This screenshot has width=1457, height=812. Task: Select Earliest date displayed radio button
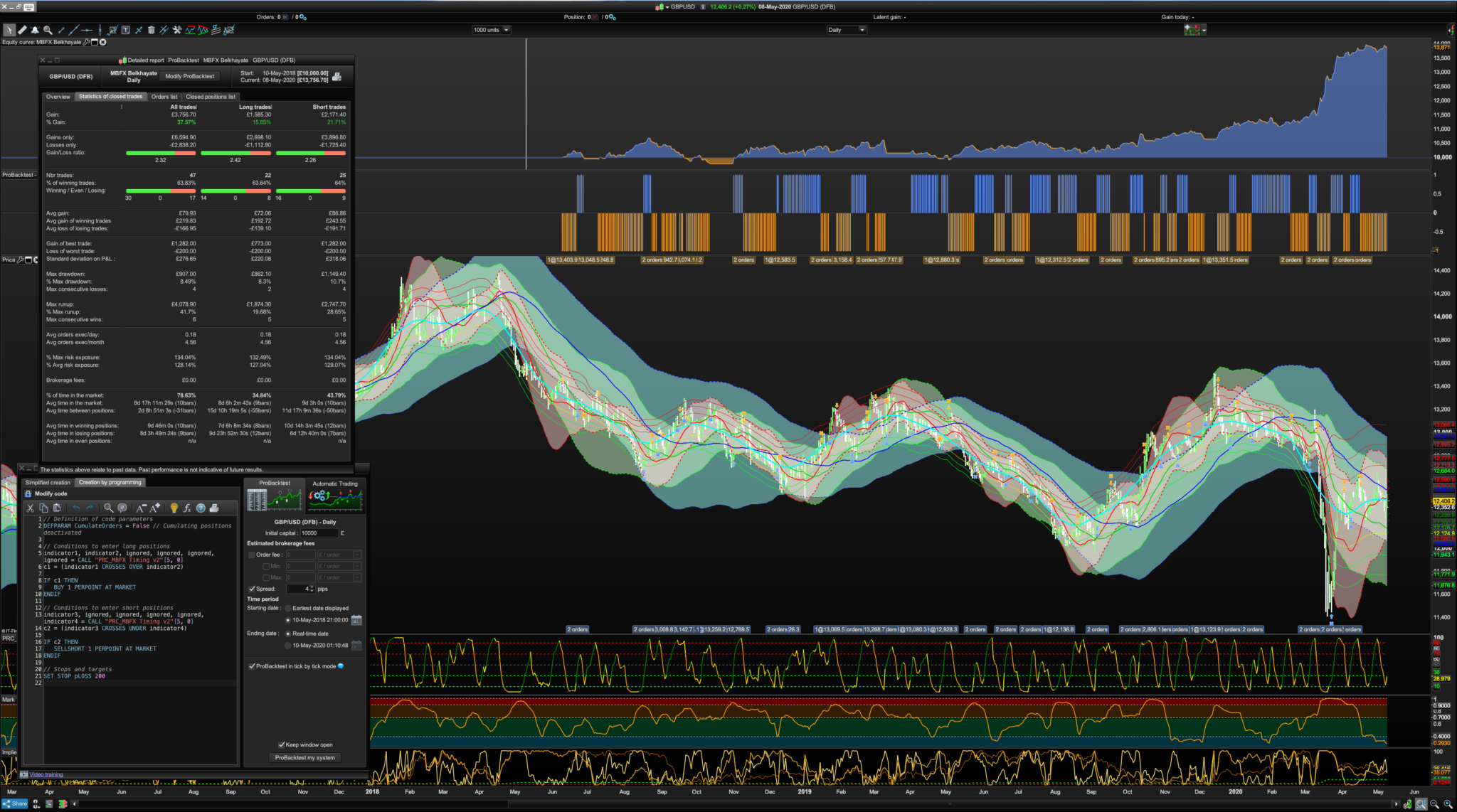click(x=288, y=609)
